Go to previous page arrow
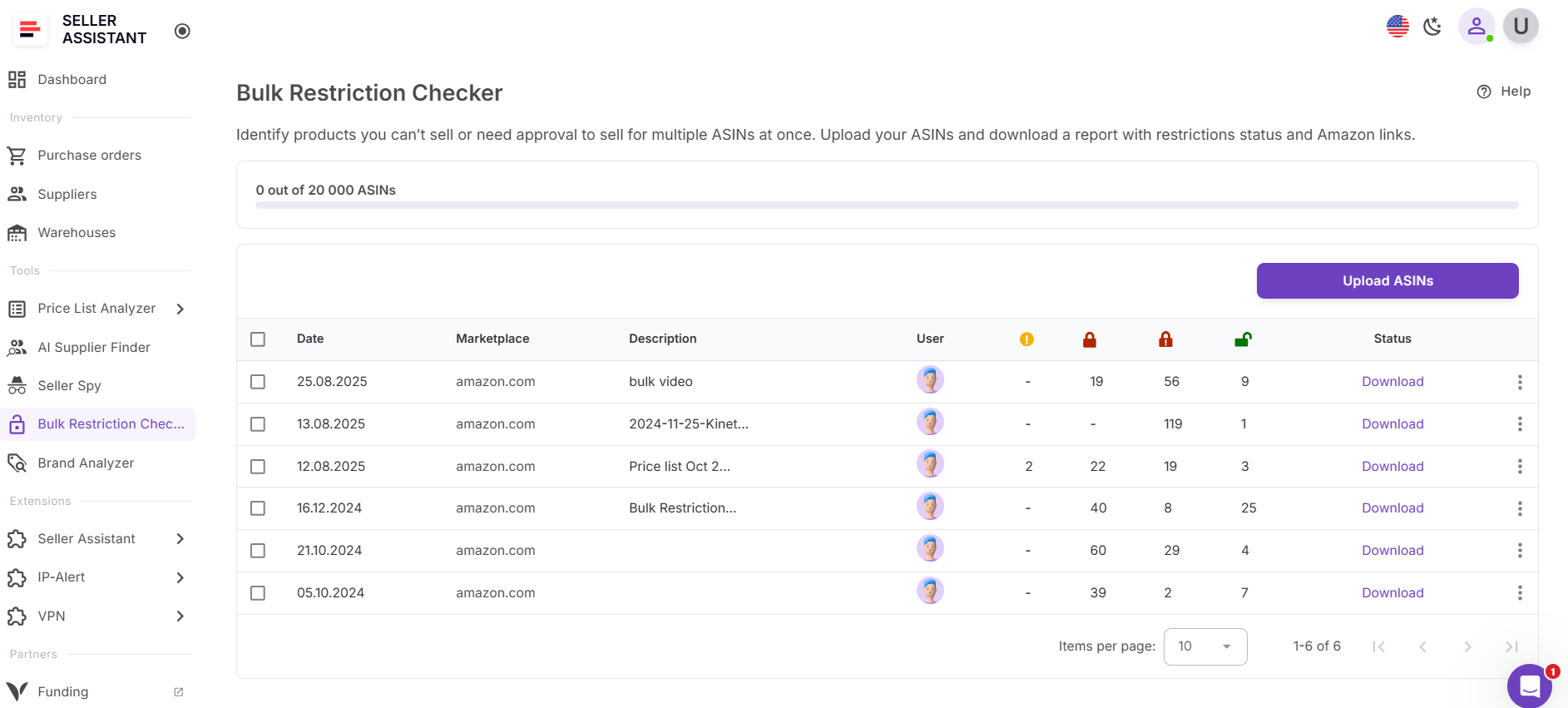 [1423, 647]
